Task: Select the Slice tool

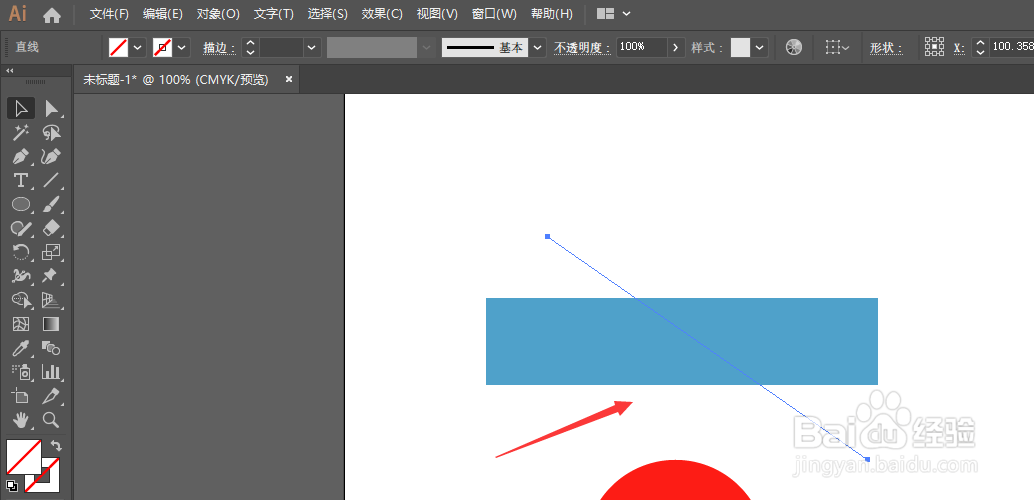Action: point(51,396)
